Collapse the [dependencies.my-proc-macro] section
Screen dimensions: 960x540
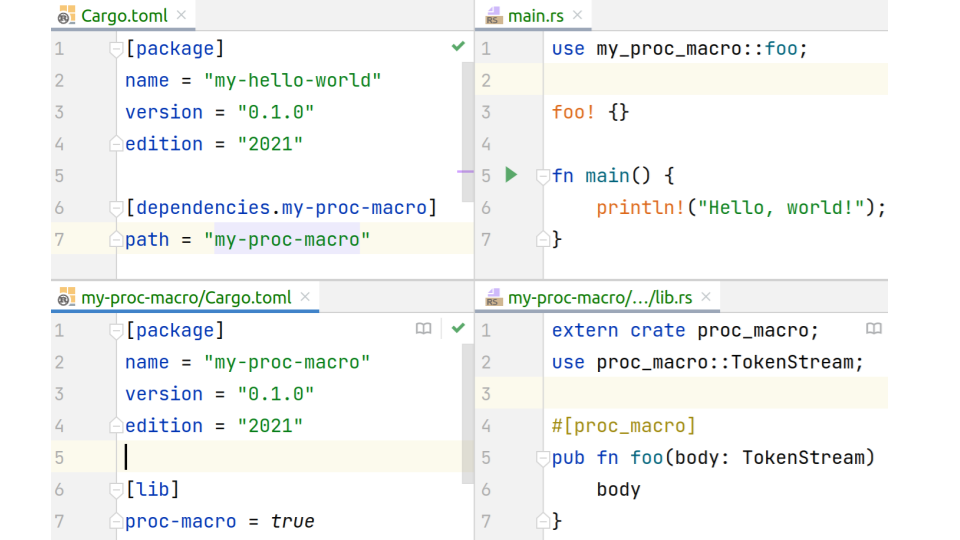pyautogui.click(x=117, y=208)
